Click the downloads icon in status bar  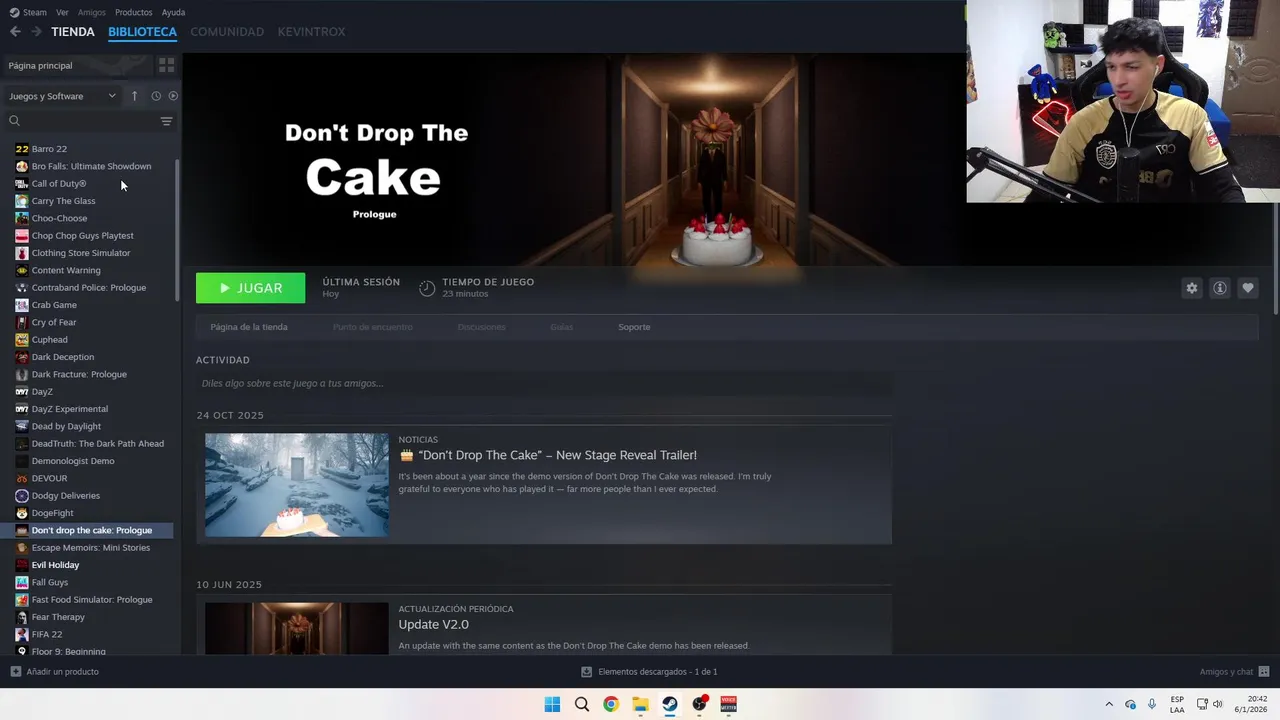(587, 672)
